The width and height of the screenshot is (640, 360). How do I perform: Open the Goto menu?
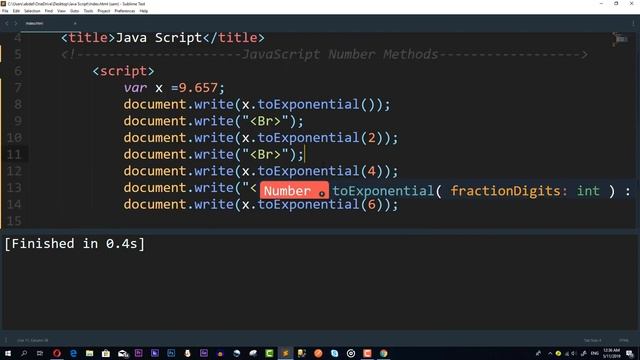(x=74, y=11)
